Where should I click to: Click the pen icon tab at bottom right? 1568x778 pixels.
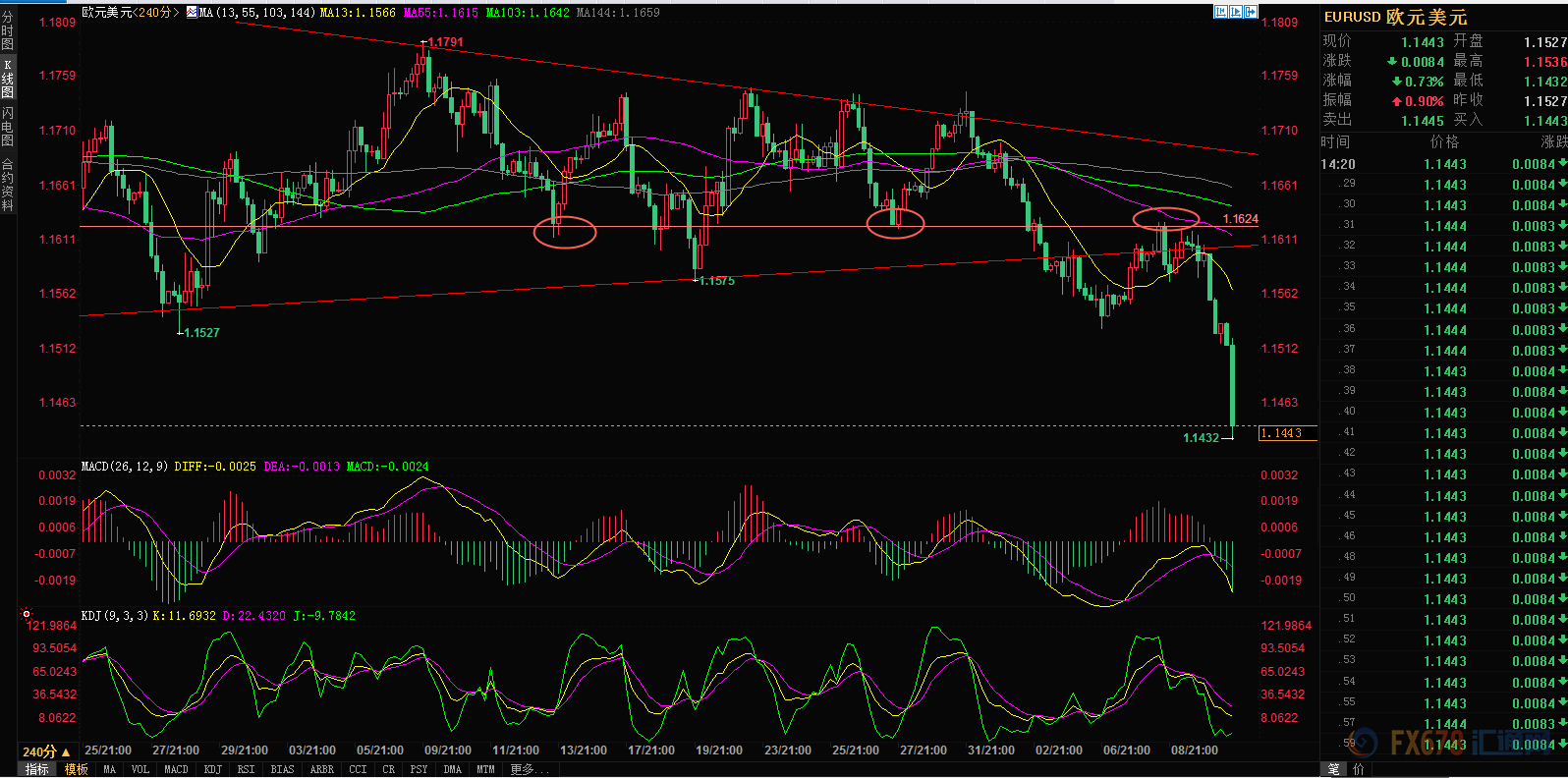1333,769
